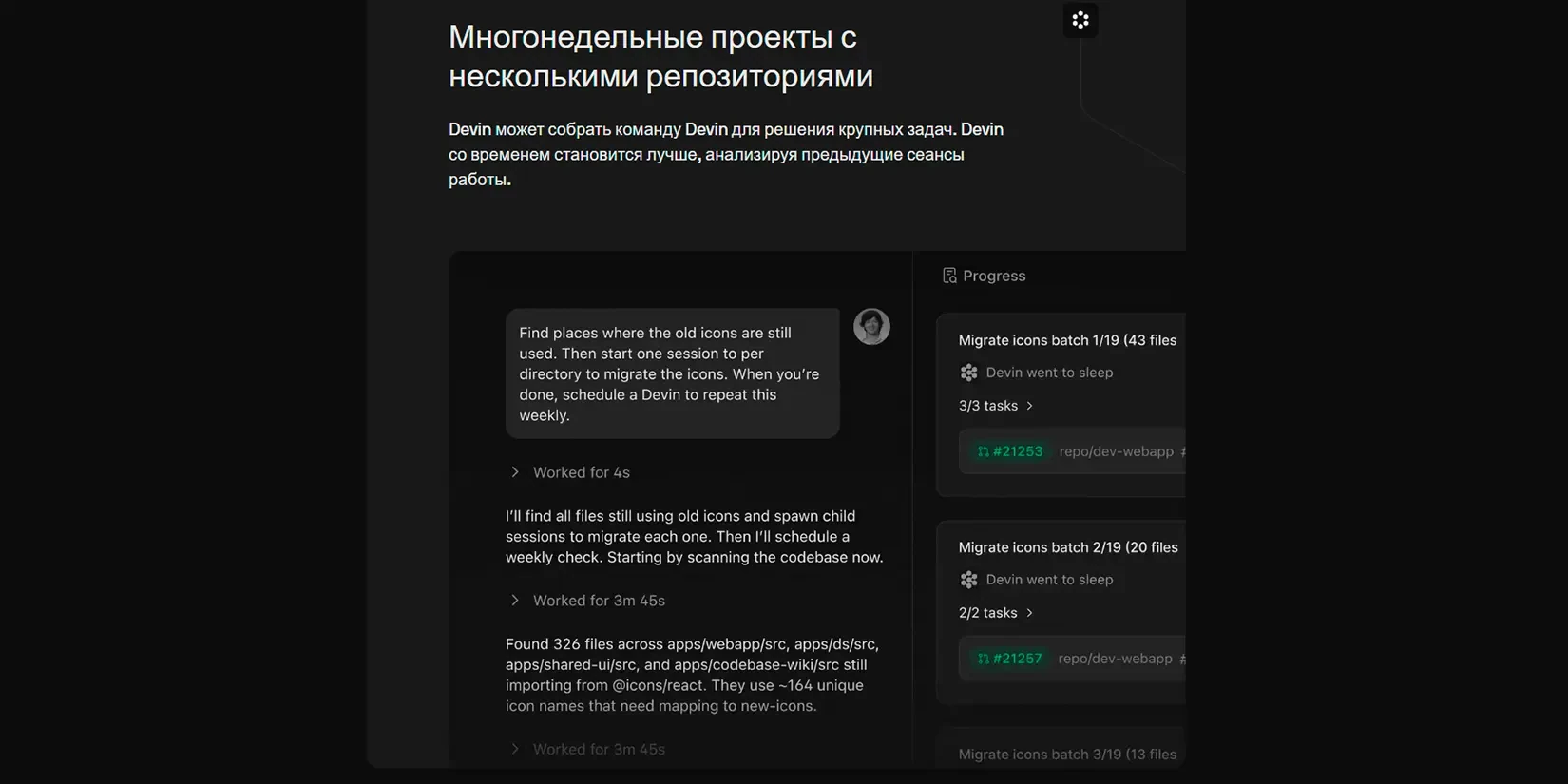Screen dimensions: 1568x784
Task: Click pull request icon next to #21253
Action: coord(983,451)
